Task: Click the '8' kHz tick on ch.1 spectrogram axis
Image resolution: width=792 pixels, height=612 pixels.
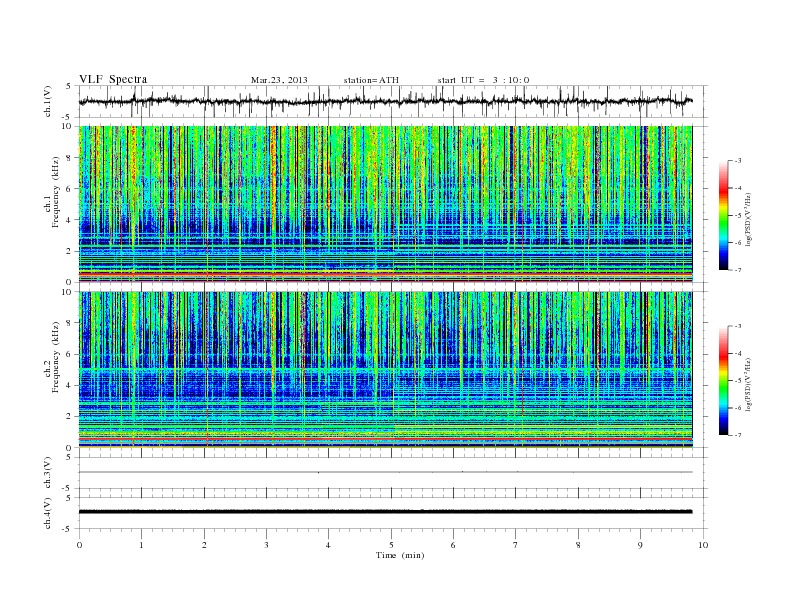Action: pyautogui.click(x=70, y=158)
